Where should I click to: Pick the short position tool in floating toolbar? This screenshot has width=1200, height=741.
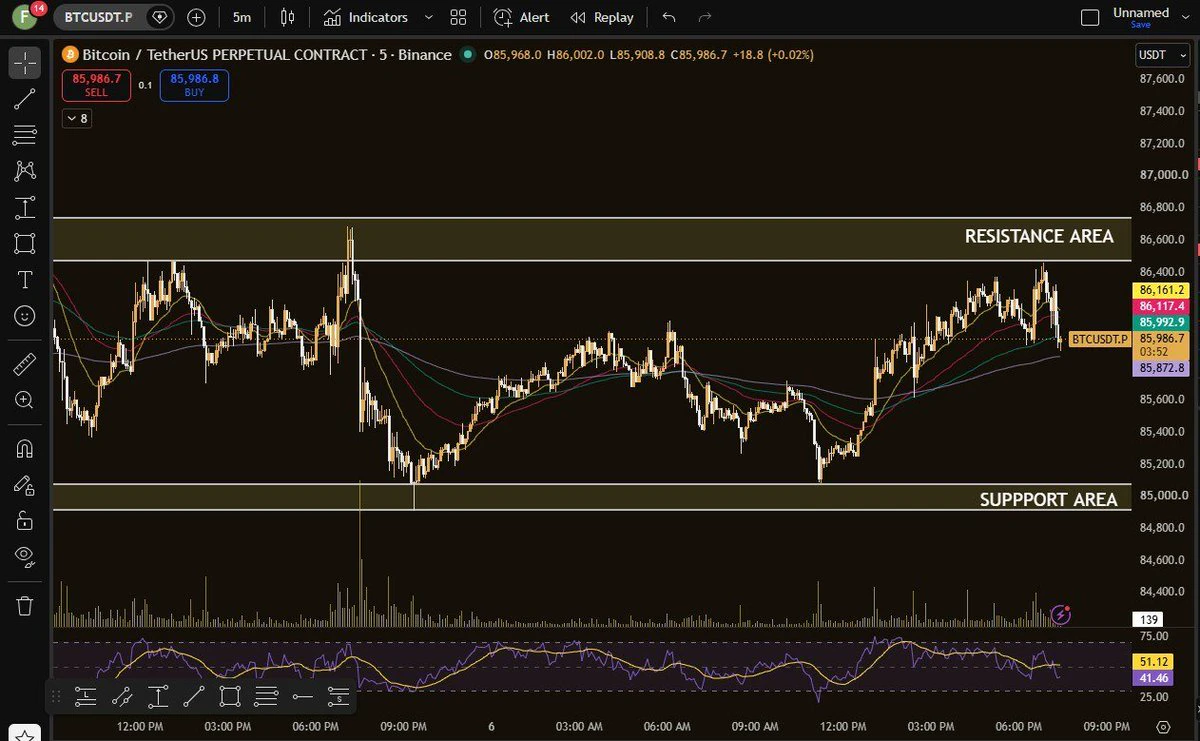click(x=338, y=696)
